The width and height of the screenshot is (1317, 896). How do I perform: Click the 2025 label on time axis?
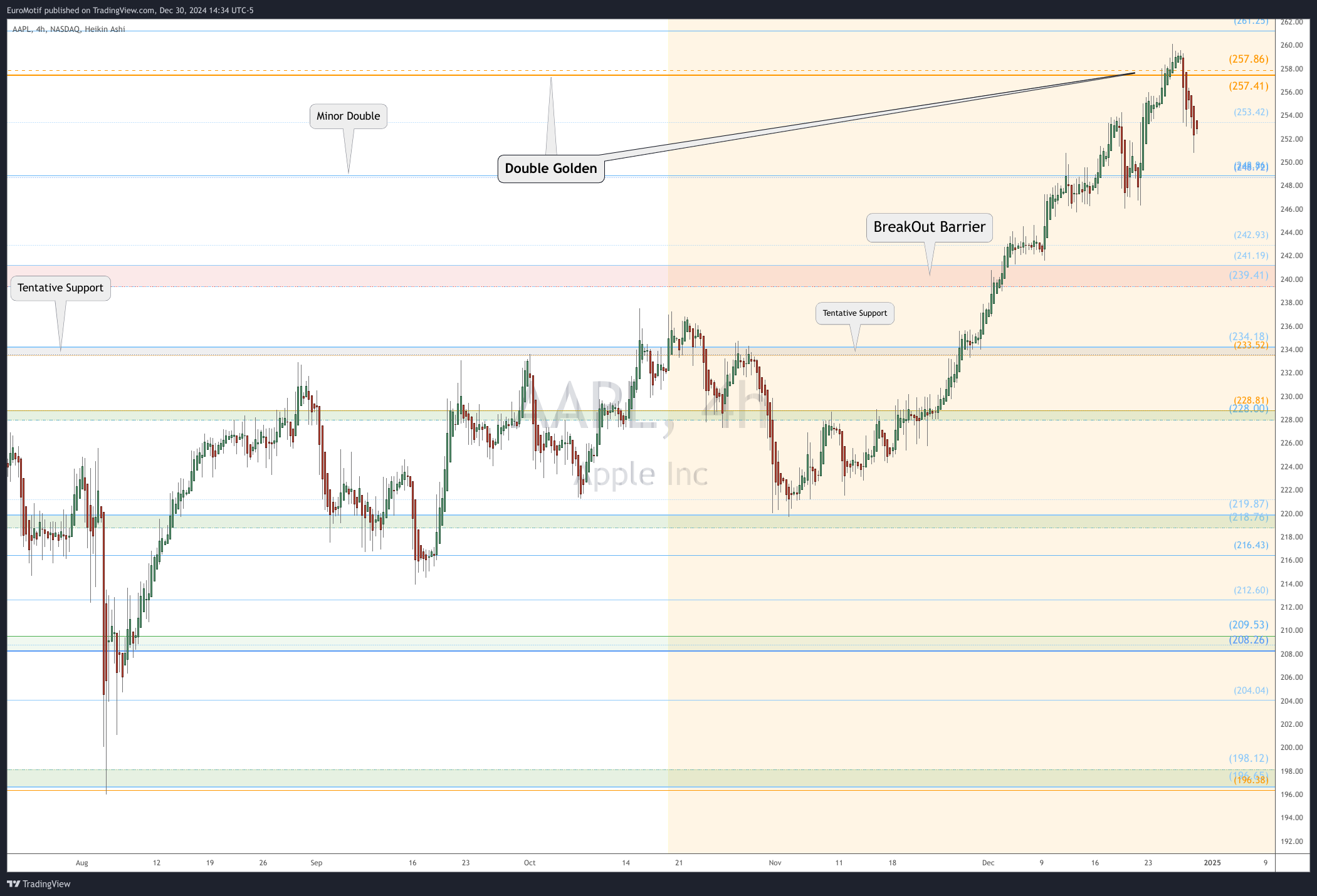1212,863
